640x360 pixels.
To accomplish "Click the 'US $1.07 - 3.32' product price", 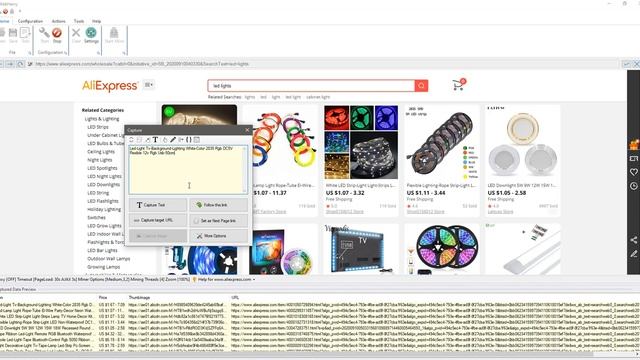I will [x=345, y=193].
